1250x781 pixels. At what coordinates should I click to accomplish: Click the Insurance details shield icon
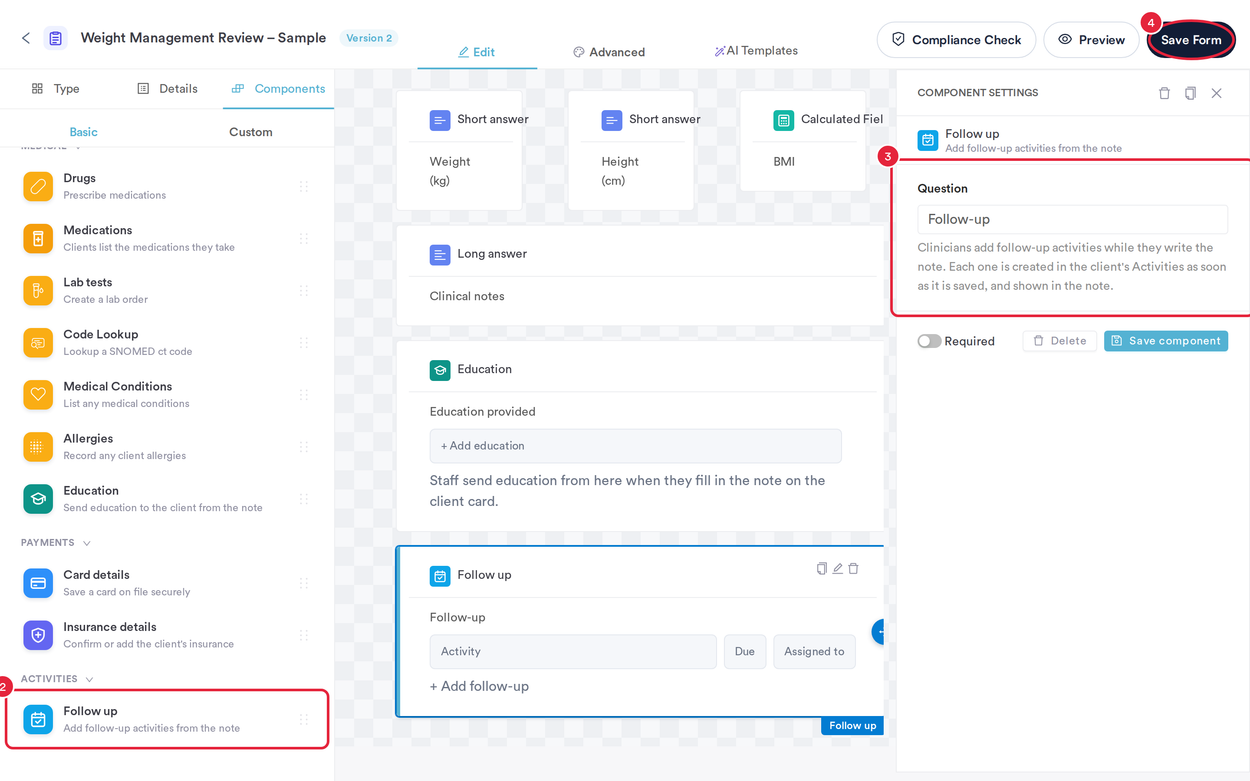(38, 634)
